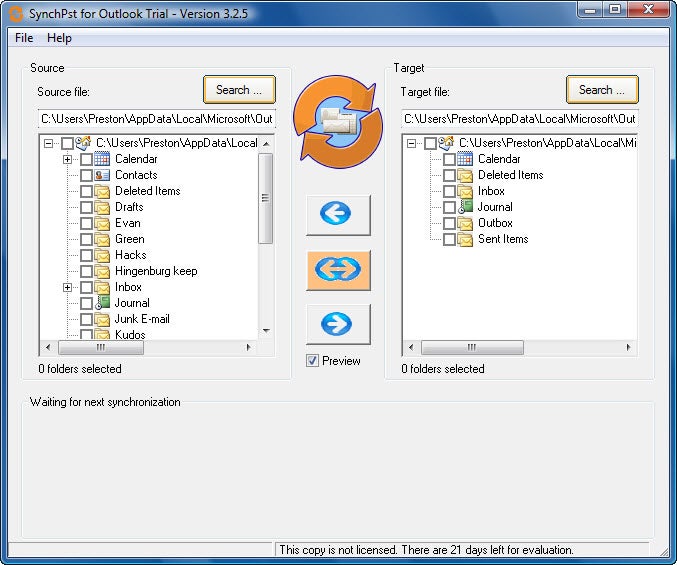Click Target tree scroll right arrow

[628, 347]
